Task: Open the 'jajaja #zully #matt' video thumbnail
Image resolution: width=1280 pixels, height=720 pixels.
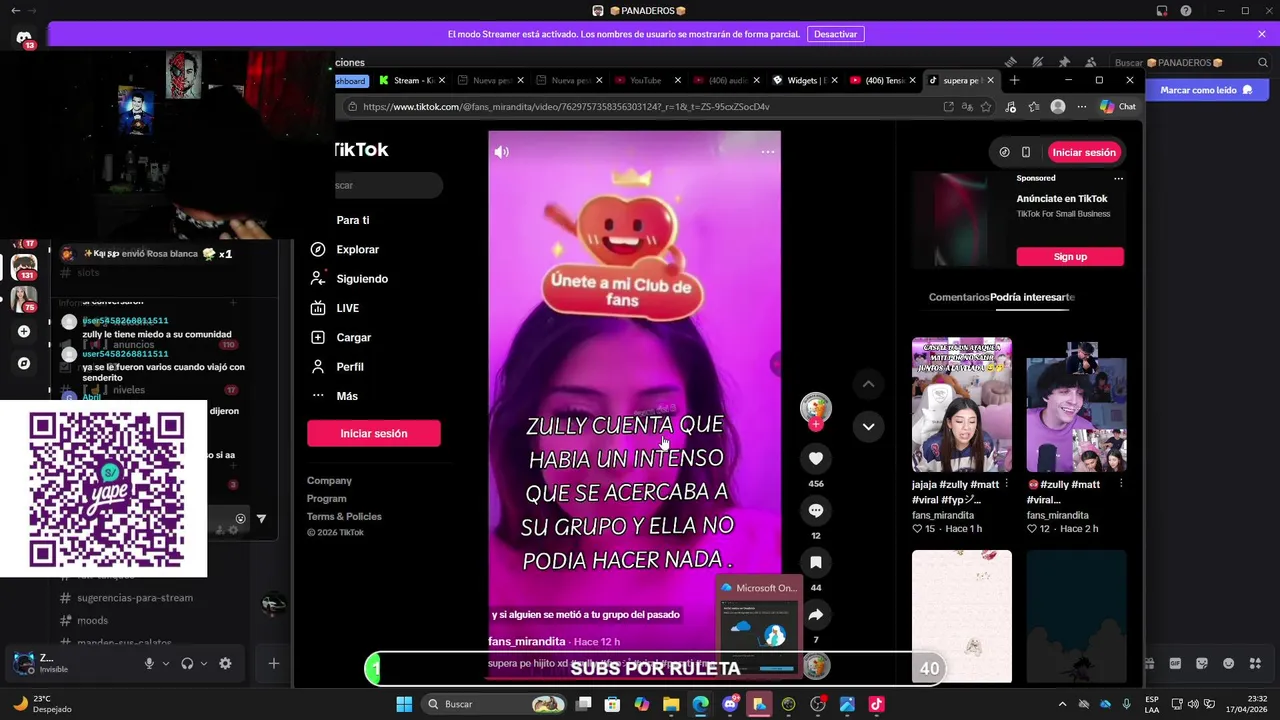Action: coord(962,405)
